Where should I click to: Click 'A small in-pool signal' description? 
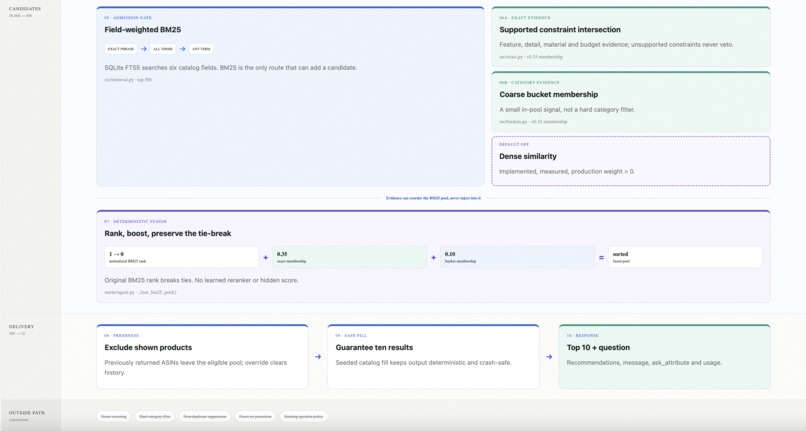567,110
